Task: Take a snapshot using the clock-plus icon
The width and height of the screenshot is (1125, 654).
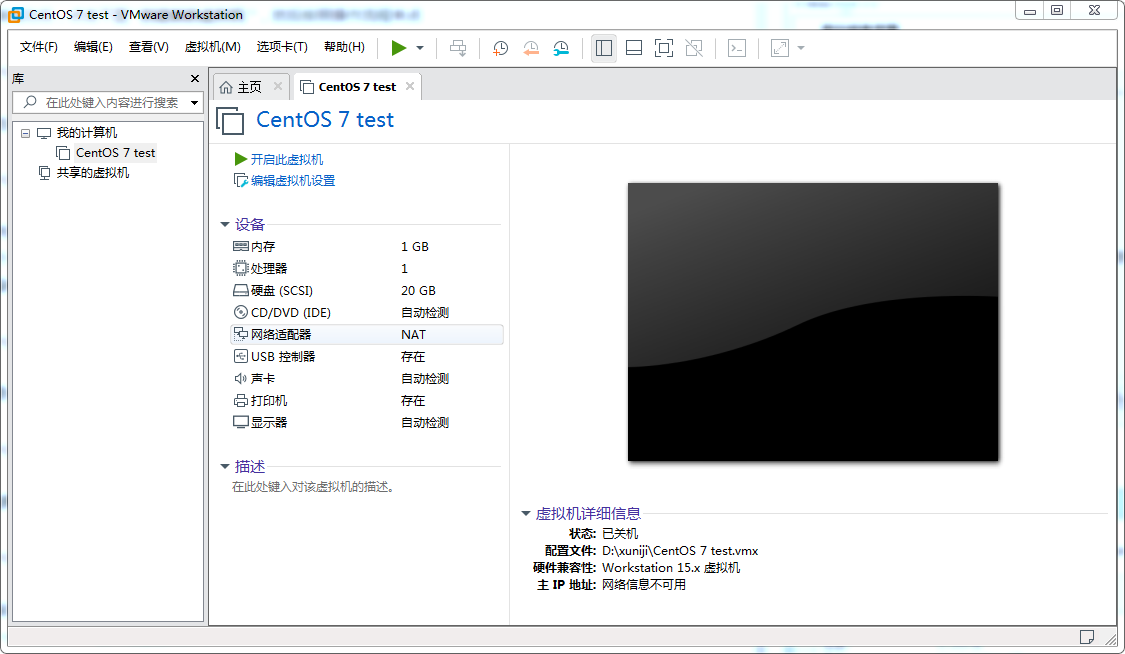Action: pos(501,48)
